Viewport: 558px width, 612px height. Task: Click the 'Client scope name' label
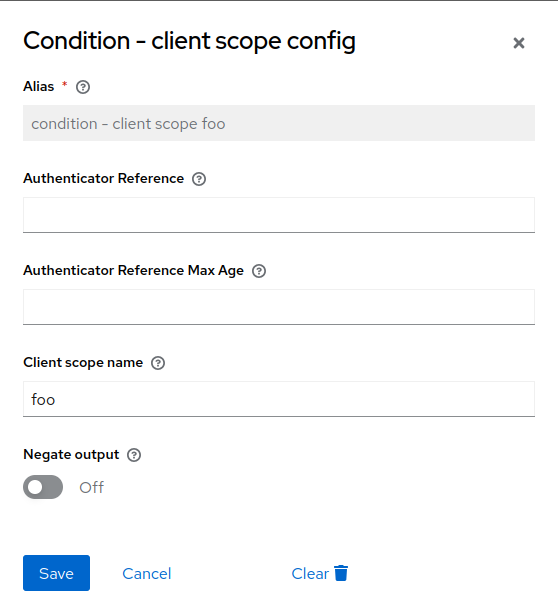pos(83,363)
